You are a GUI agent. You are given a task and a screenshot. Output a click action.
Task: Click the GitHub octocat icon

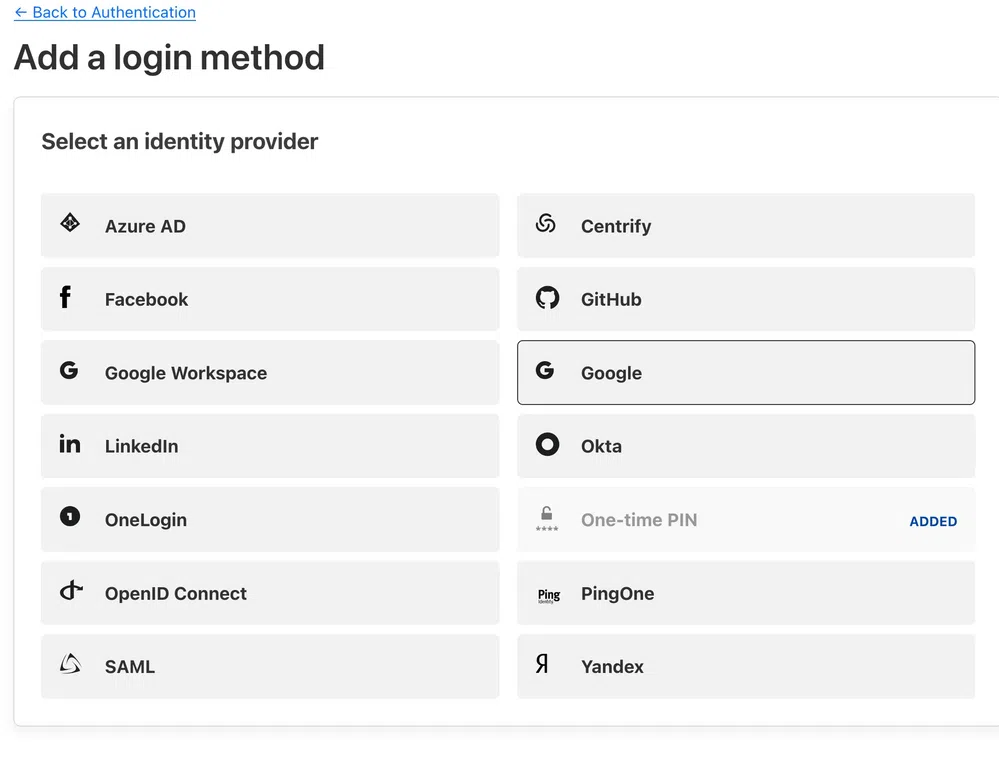(547, 298)
